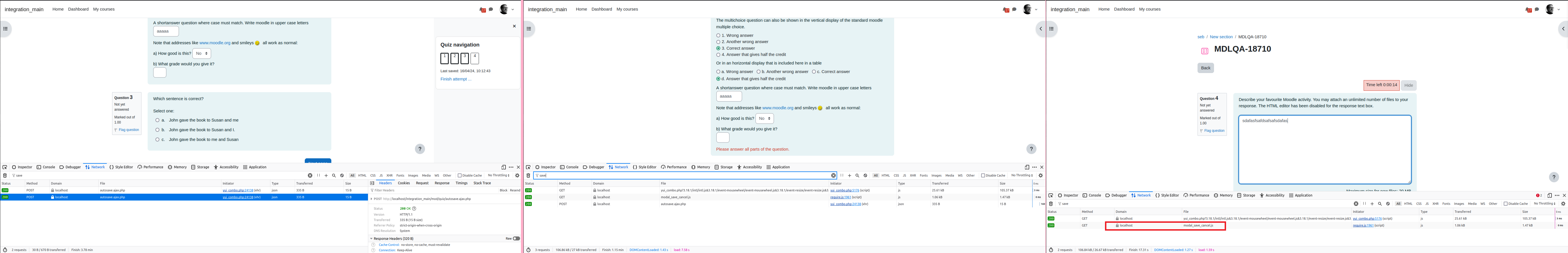Open course index drawer in right window

(1051, 29)
